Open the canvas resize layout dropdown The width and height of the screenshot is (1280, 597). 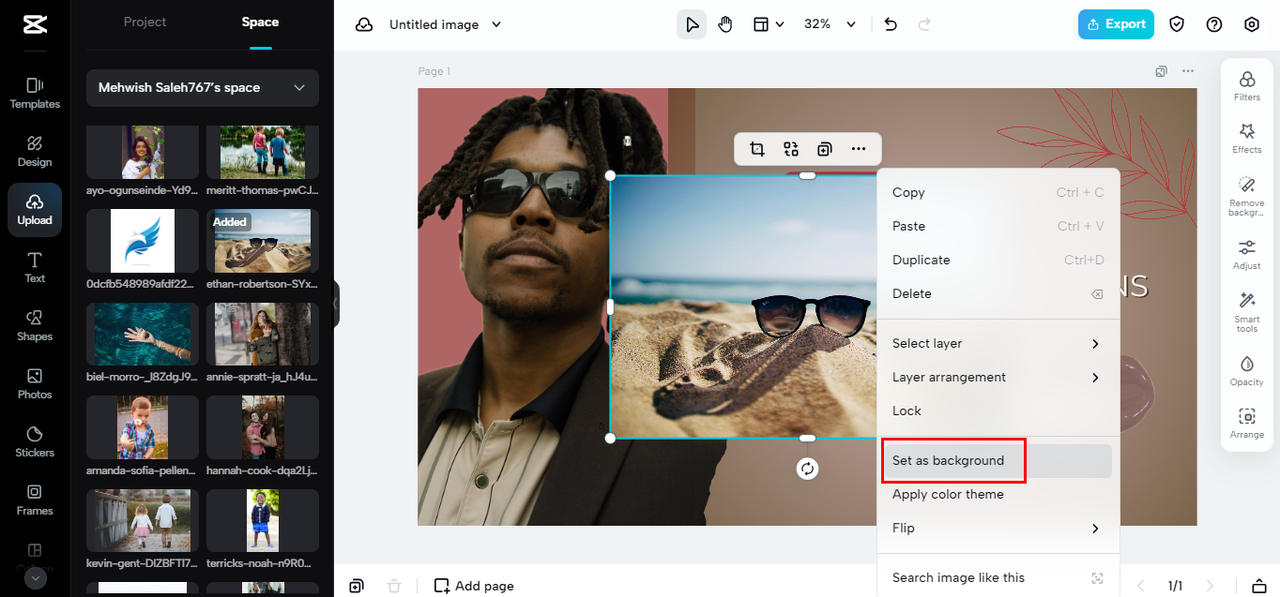768,24
